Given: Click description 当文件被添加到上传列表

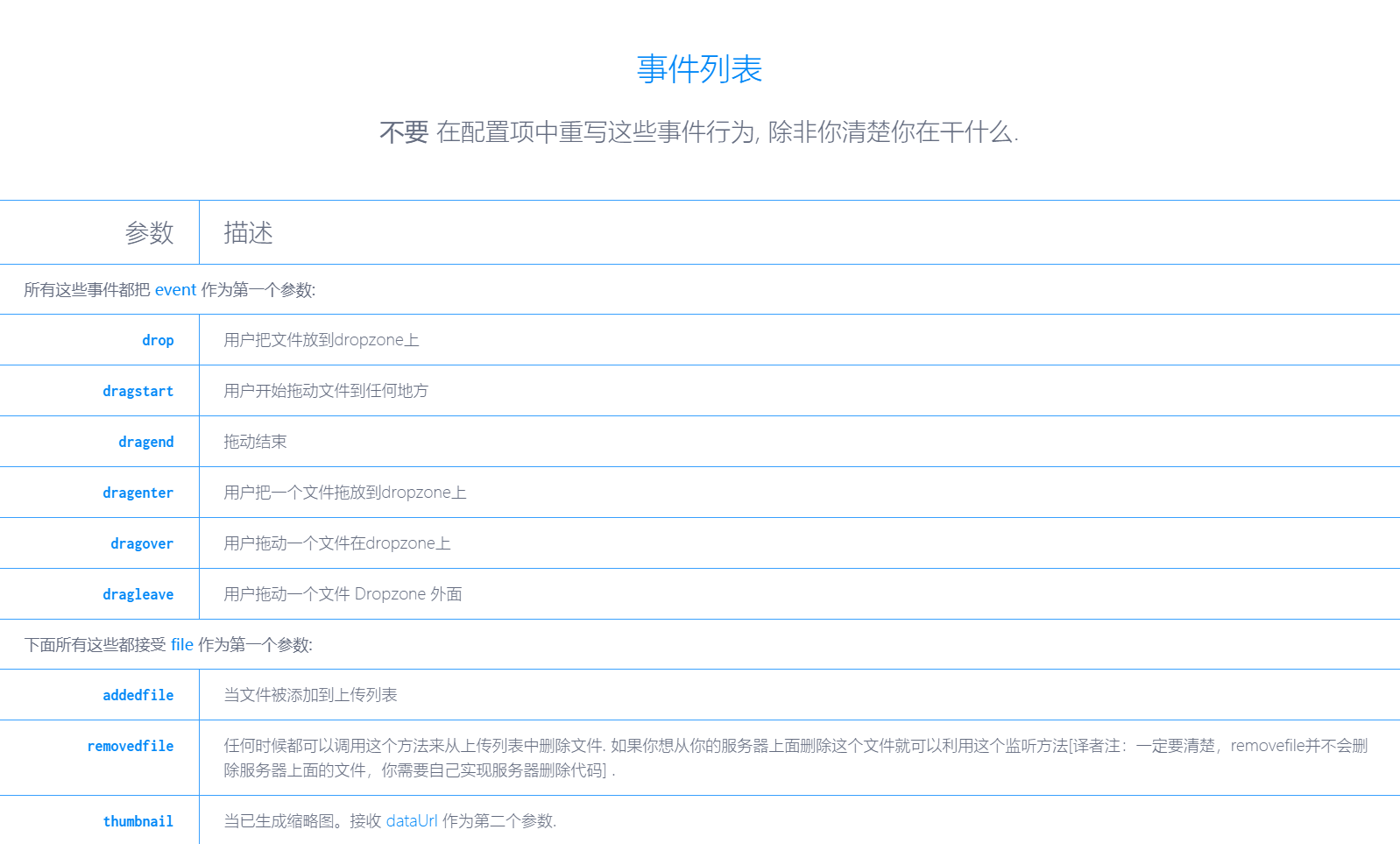Looking at the screenshot, I should (310, 695).
